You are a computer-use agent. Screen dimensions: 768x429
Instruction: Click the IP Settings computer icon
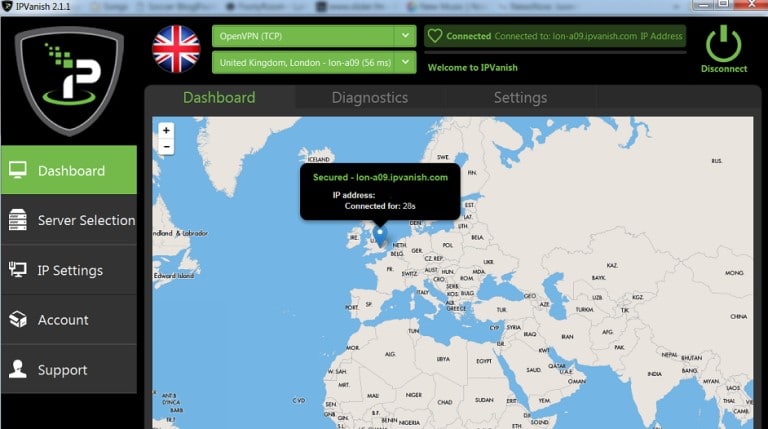pyautogui.click(x=18, y=269)
